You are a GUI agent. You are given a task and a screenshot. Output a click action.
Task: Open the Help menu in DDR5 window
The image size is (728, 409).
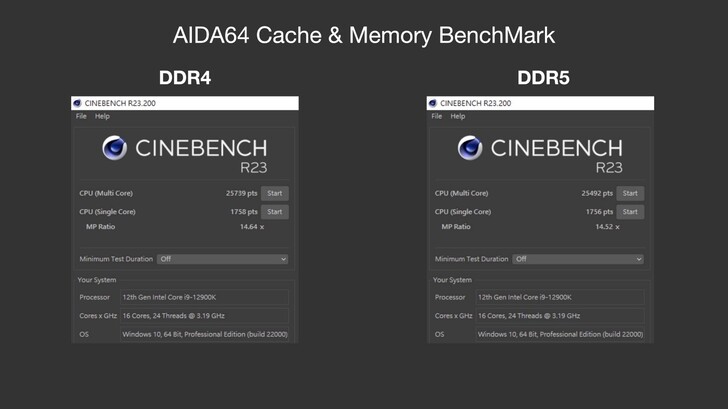click(458, 116)
